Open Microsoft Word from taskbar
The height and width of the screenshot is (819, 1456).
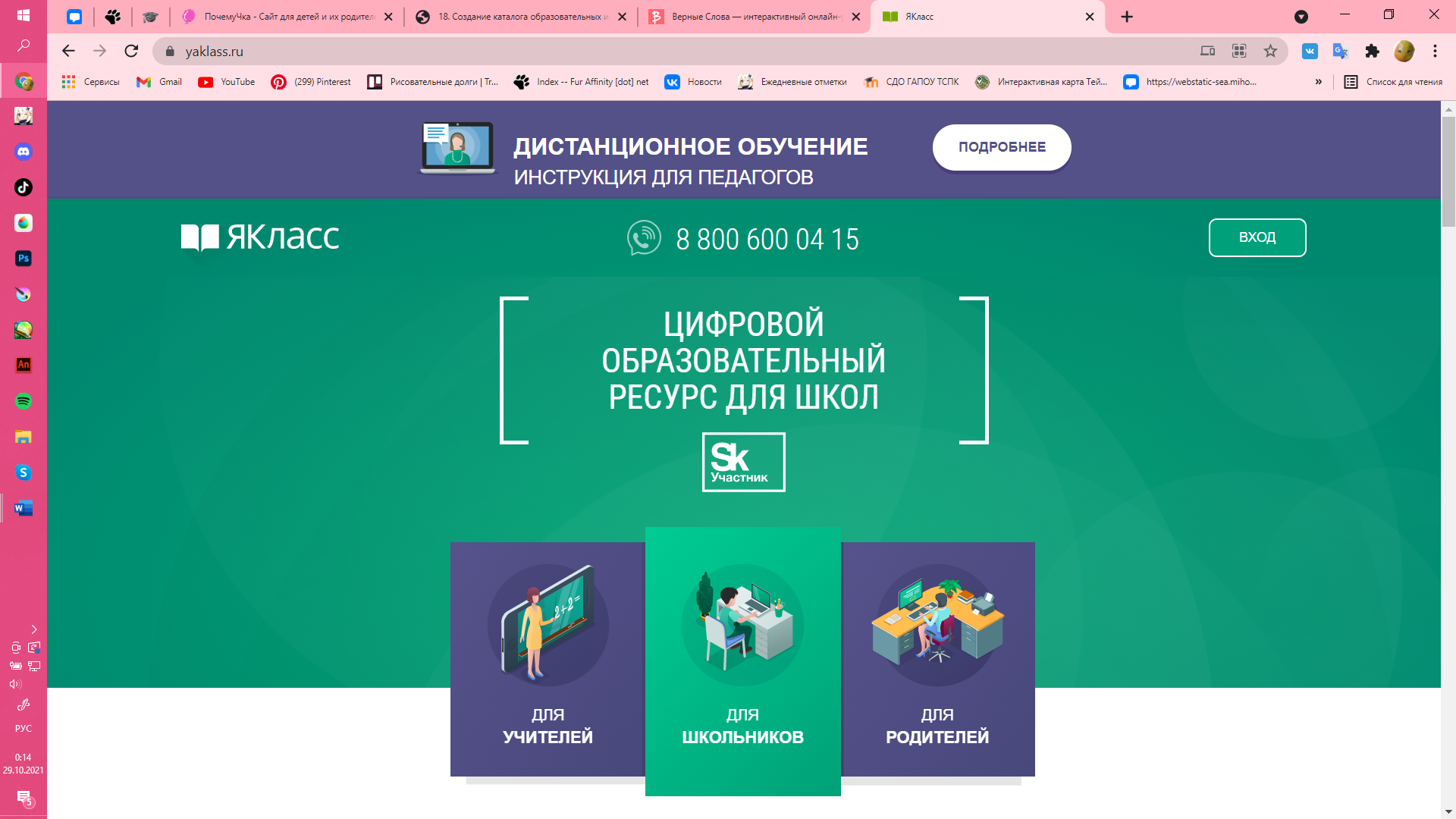[x=24, y=508]
